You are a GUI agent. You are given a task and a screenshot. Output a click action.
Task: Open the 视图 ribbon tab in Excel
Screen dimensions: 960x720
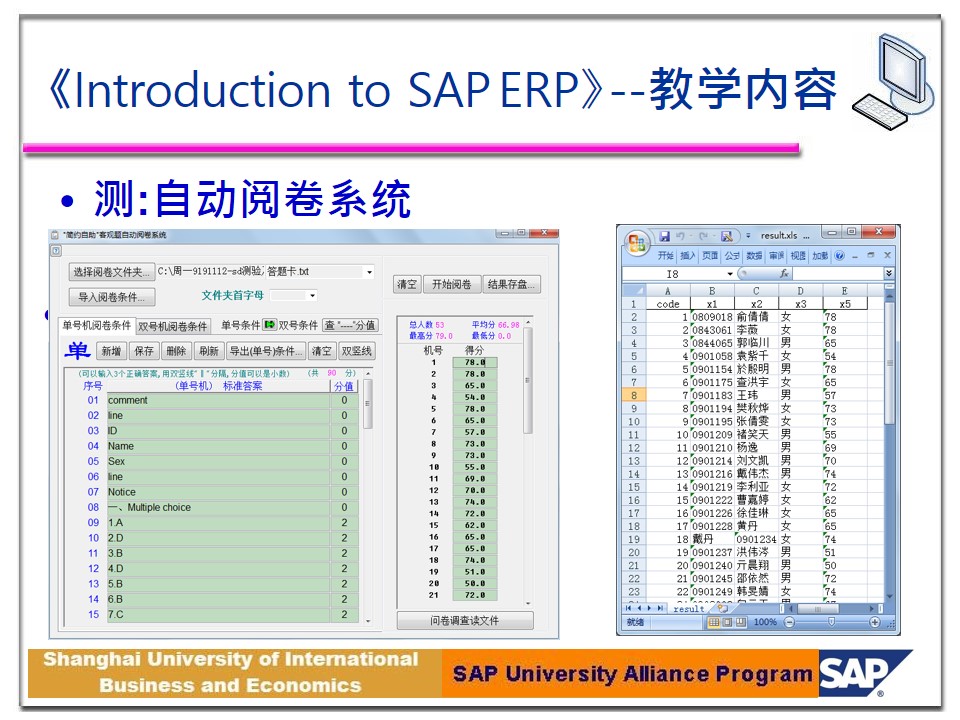[798, 255]
